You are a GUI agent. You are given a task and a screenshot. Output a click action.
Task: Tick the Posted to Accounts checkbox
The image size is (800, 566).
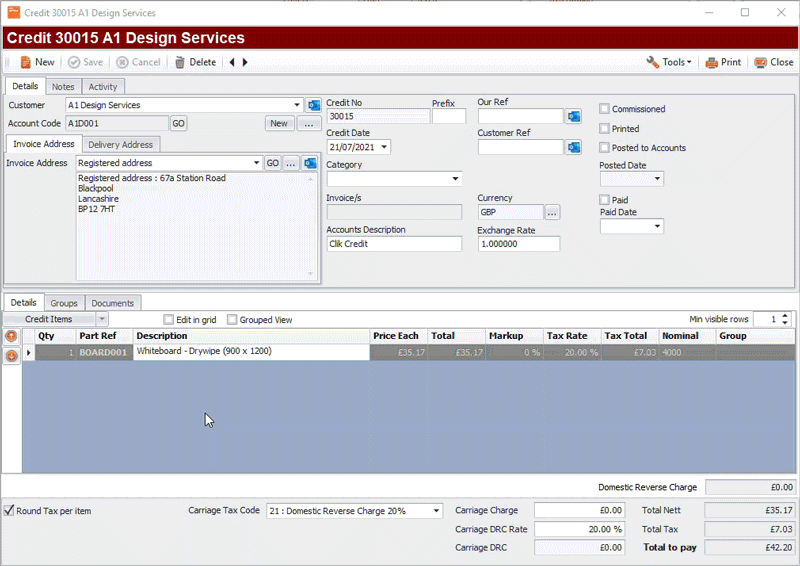(x=605, y=147)
